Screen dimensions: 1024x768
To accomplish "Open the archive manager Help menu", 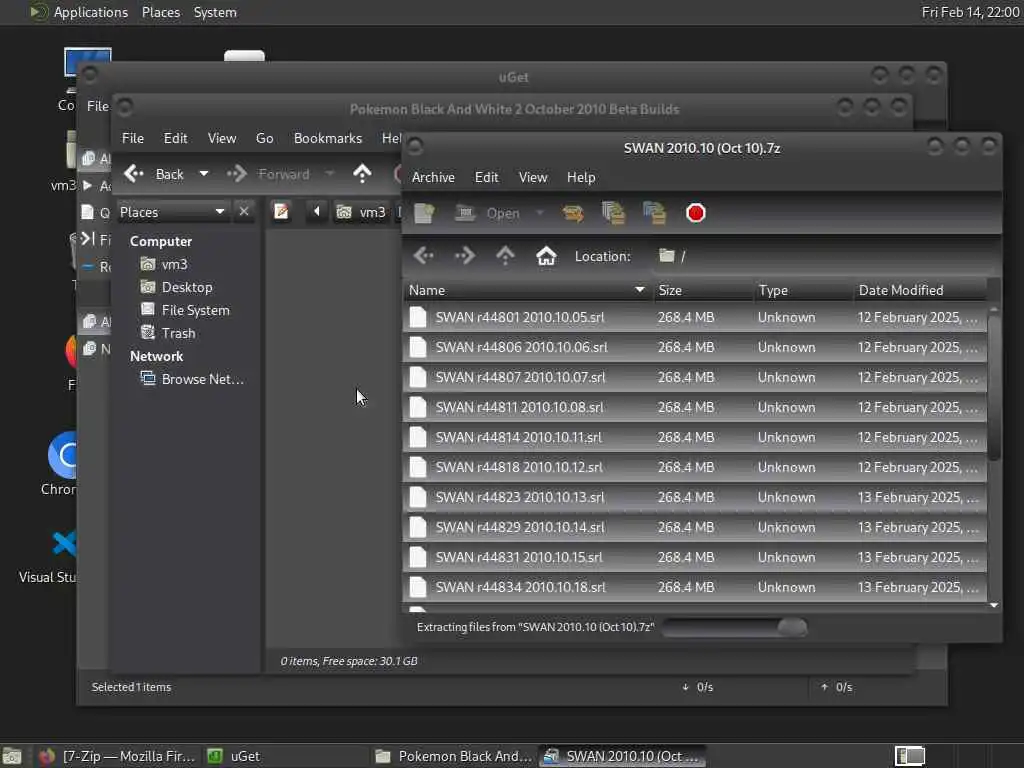I will pos(581,177).
